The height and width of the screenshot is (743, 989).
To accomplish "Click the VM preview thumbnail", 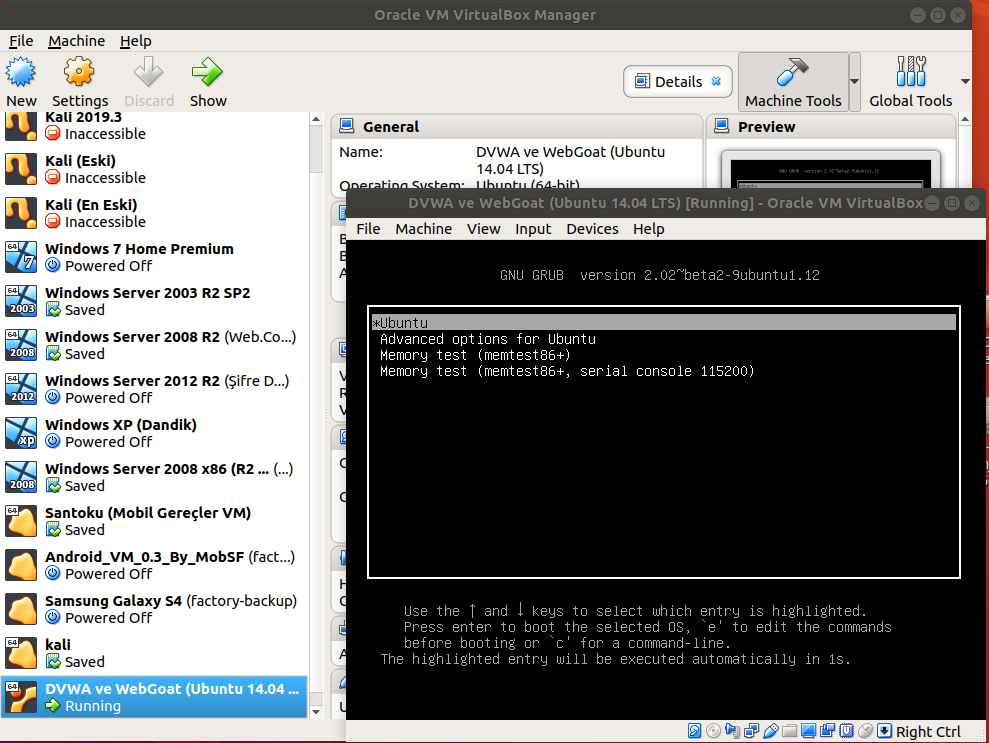I will tap(830, 171).
